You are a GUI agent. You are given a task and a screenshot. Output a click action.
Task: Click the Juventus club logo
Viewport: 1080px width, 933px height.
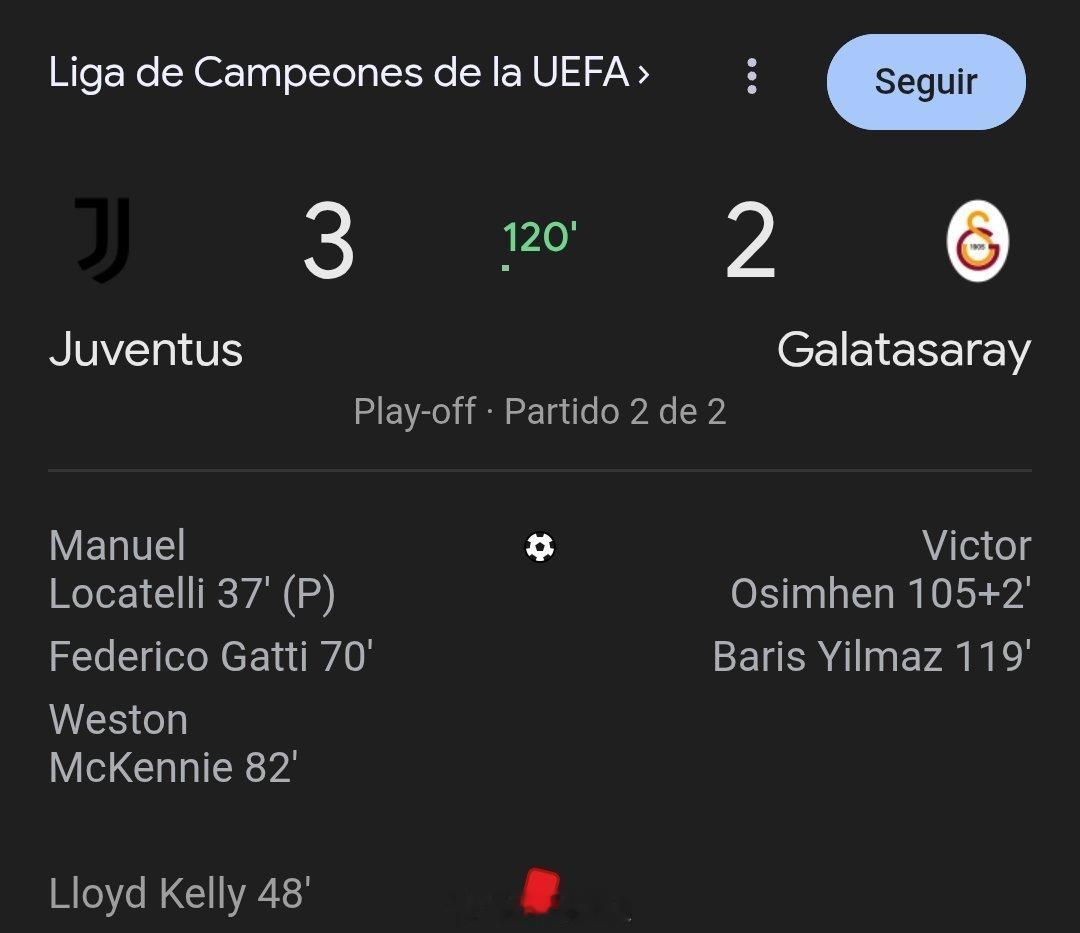coord(104,241)
